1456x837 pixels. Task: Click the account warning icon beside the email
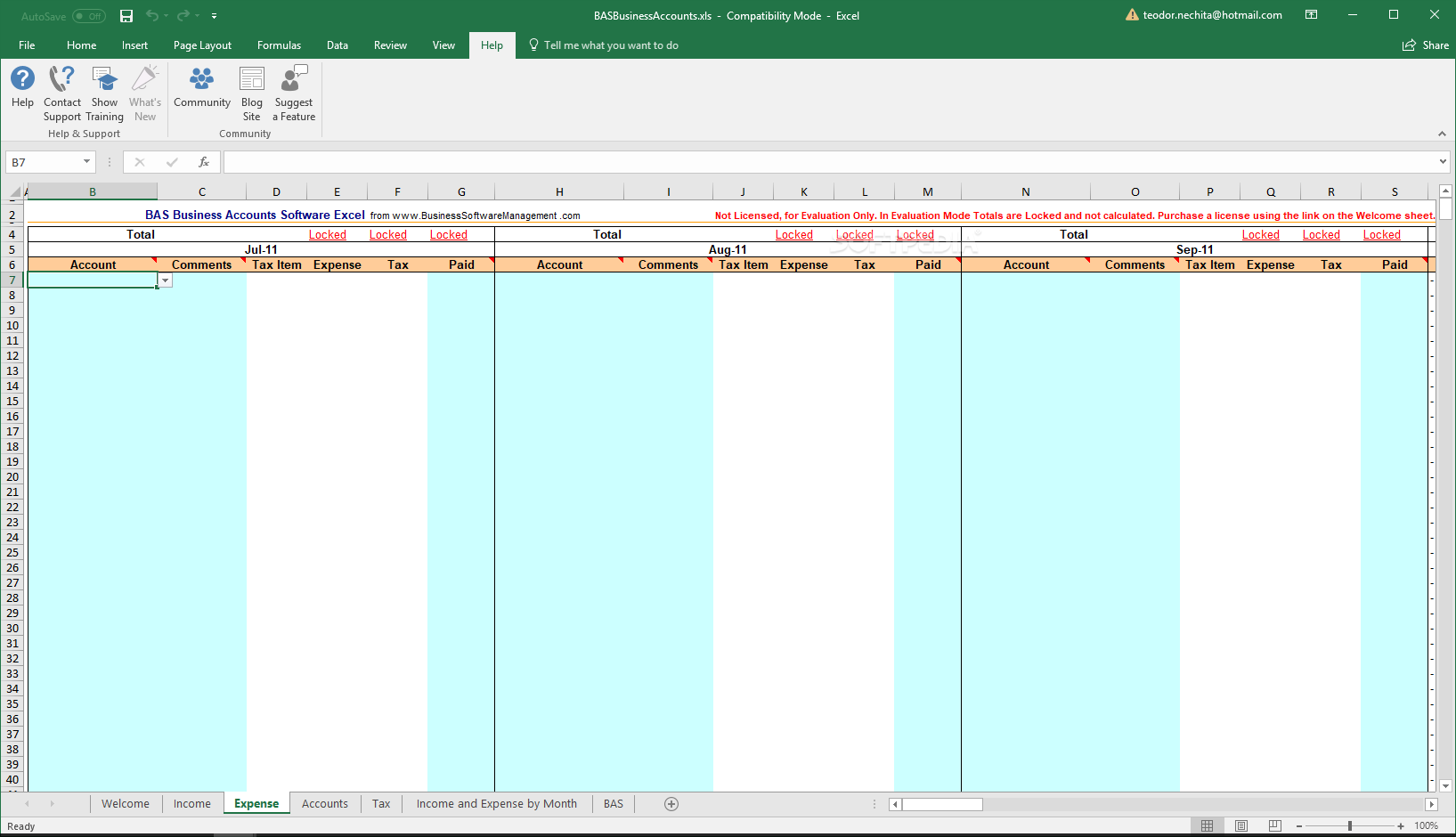[1132, 15]
